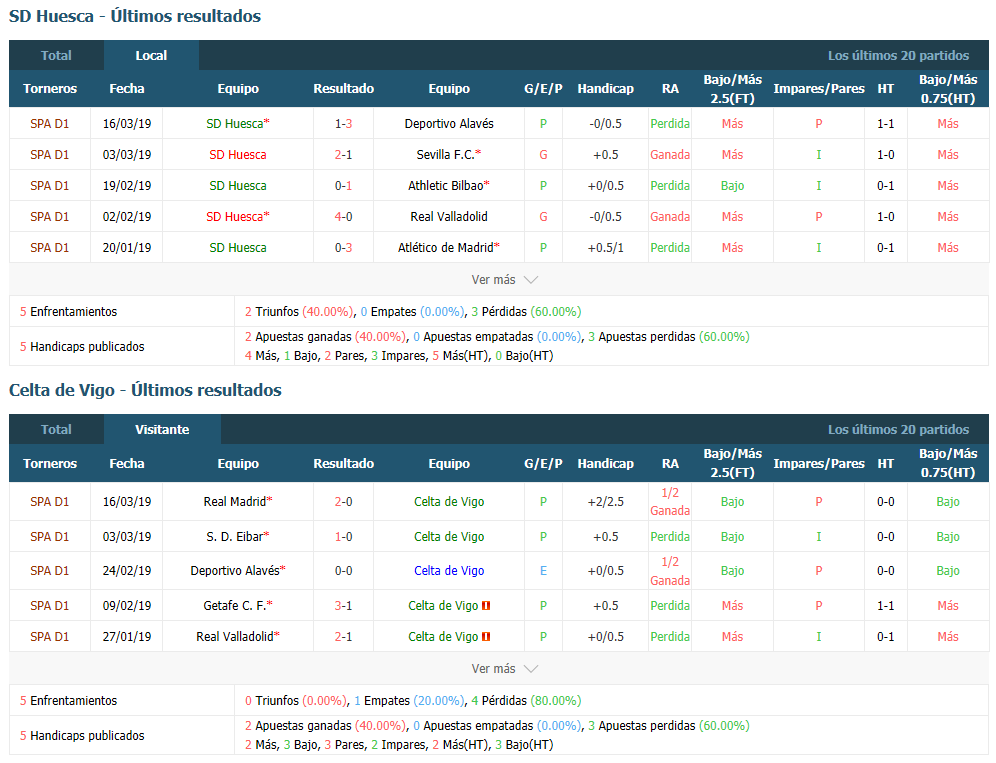The image size is (996, 763).
Task: Click Celta de Vigo in the Real Madrid row
Action: (x=449, y=501)
